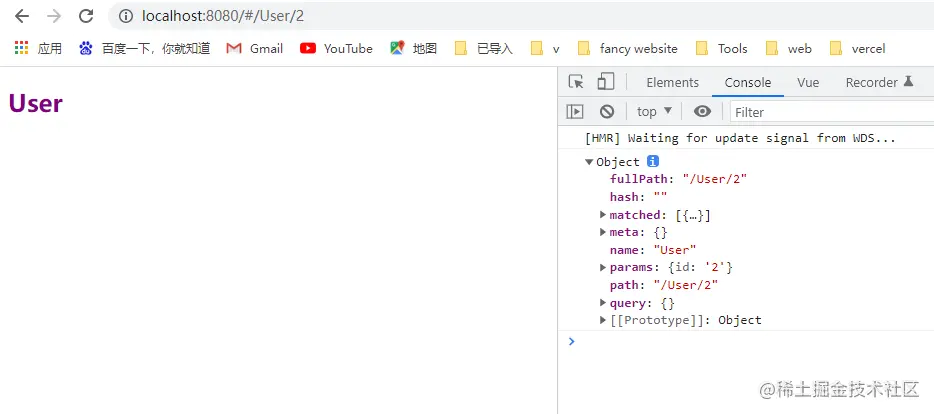
Task: Expand the query property
Action: point(603,303)
